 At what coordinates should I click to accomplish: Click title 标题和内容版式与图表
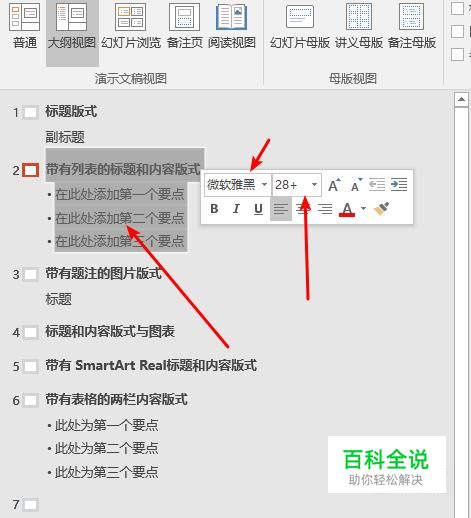pyautogui.click(x=110, y=331)
